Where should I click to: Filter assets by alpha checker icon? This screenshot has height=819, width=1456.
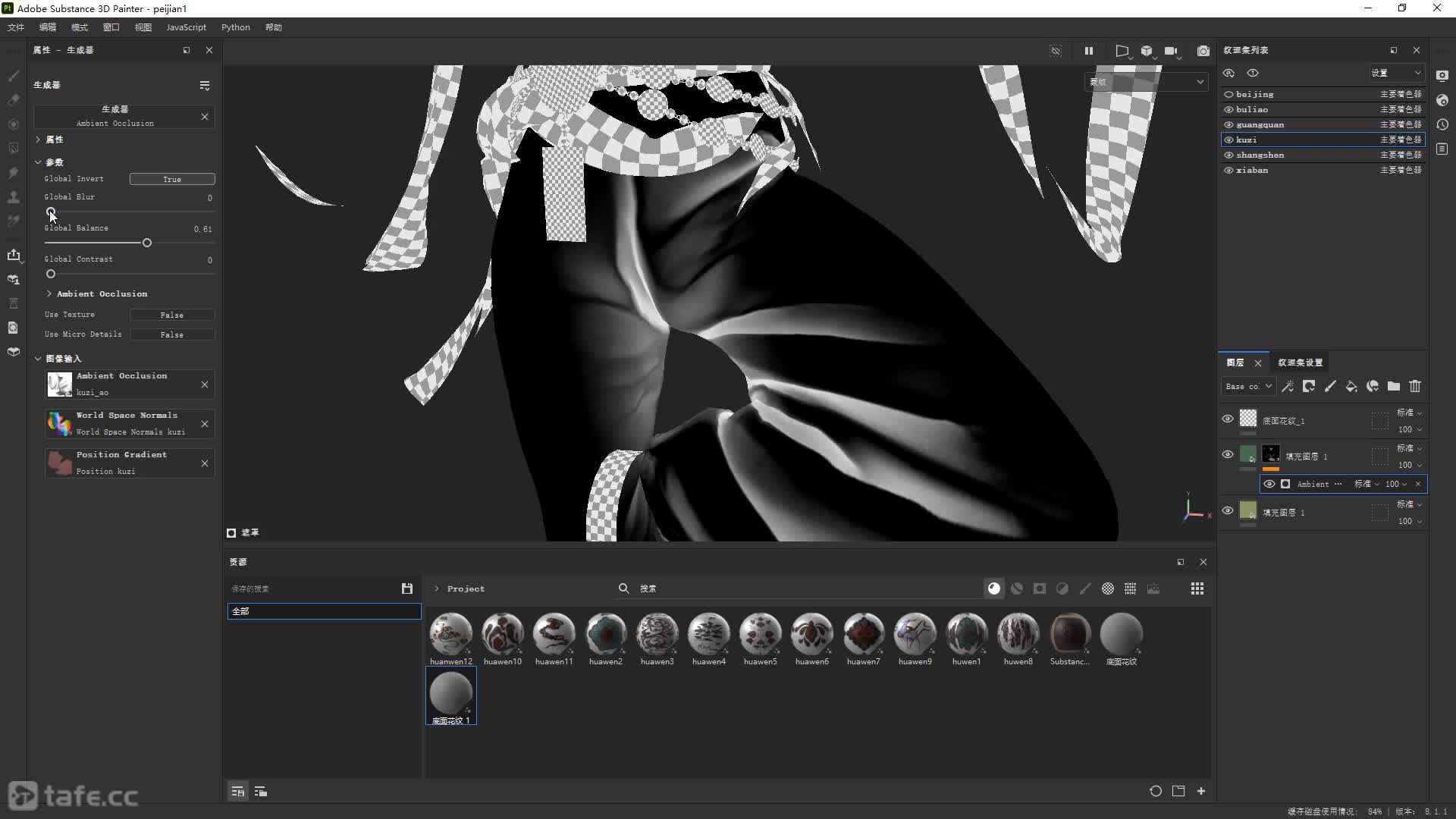[1108, 588]
